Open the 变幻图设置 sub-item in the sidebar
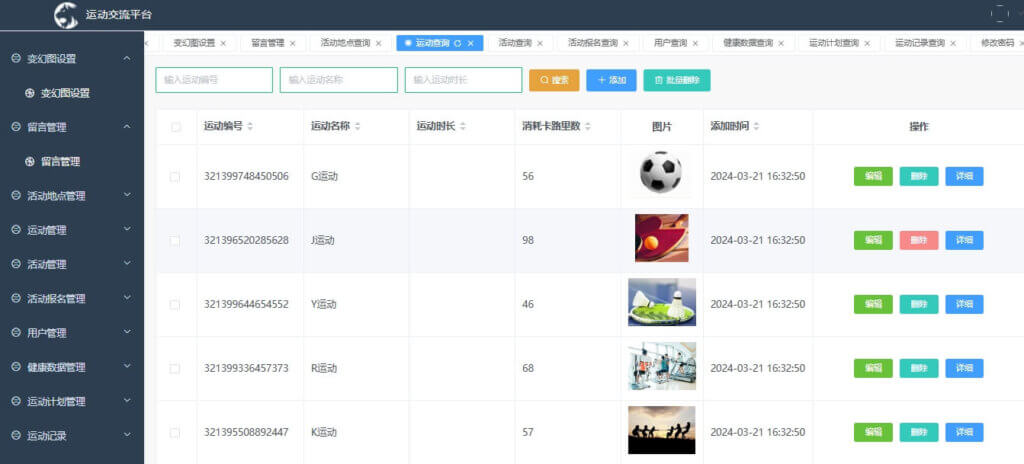 click(x=65, y=93)
